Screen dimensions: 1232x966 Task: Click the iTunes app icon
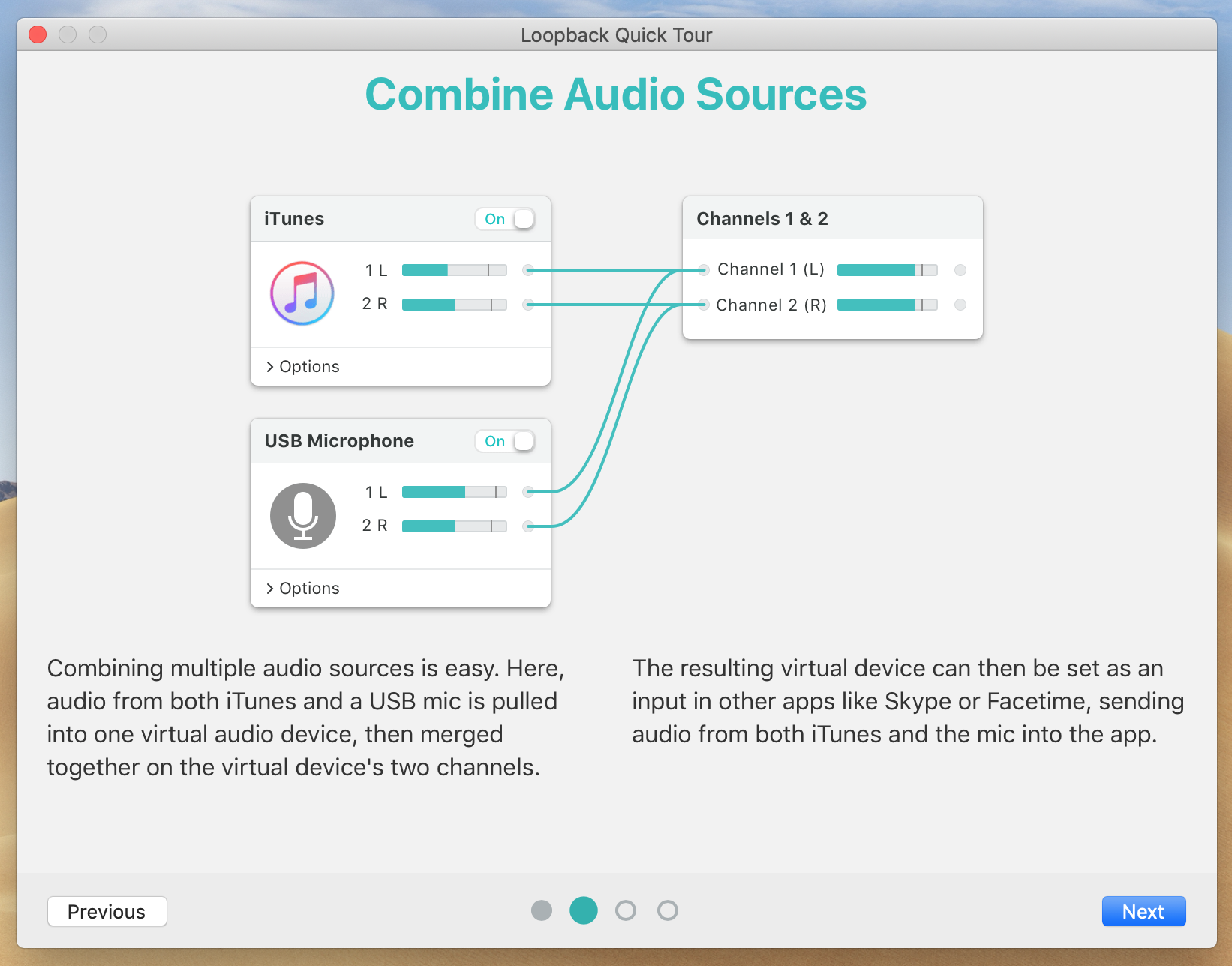(302, 293)
